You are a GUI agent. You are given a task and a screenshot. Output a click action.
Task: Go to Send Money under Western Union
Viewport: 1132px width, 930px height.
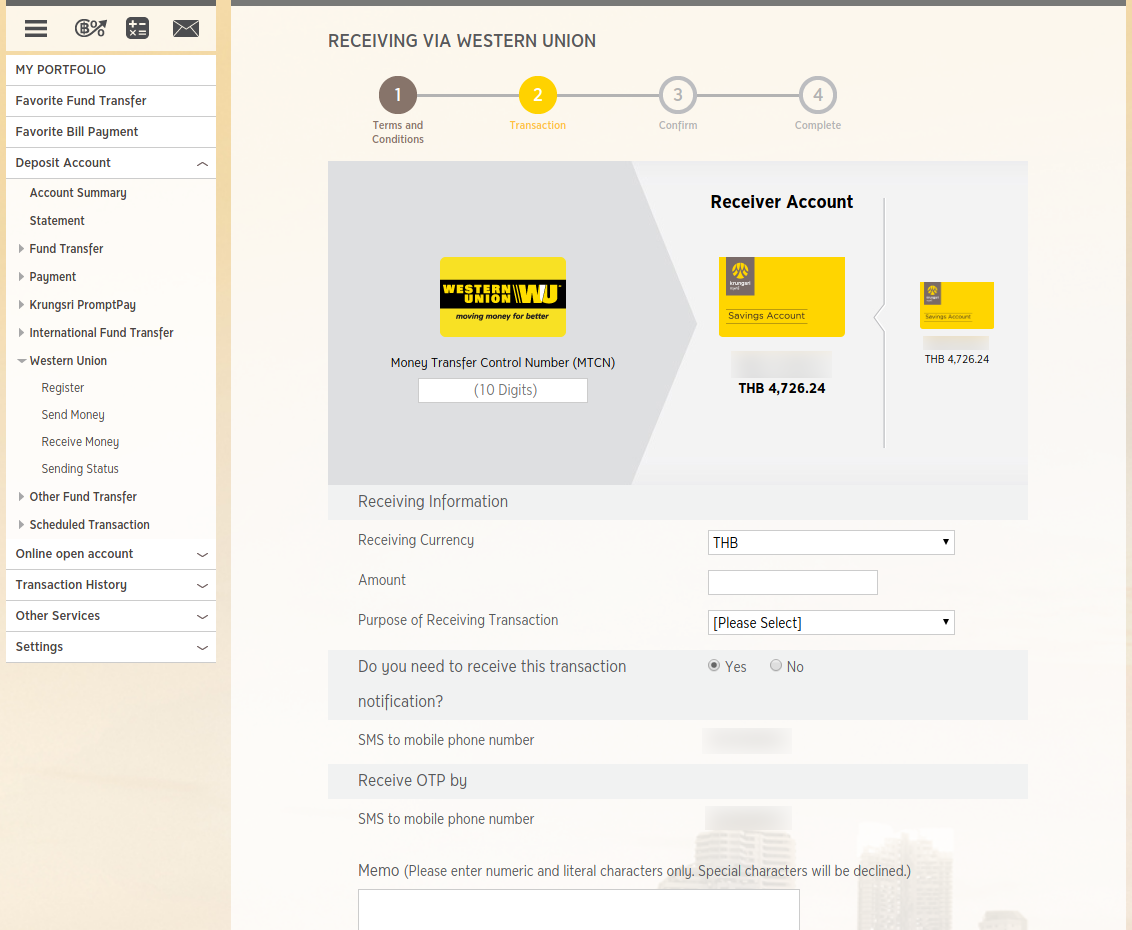73,415
